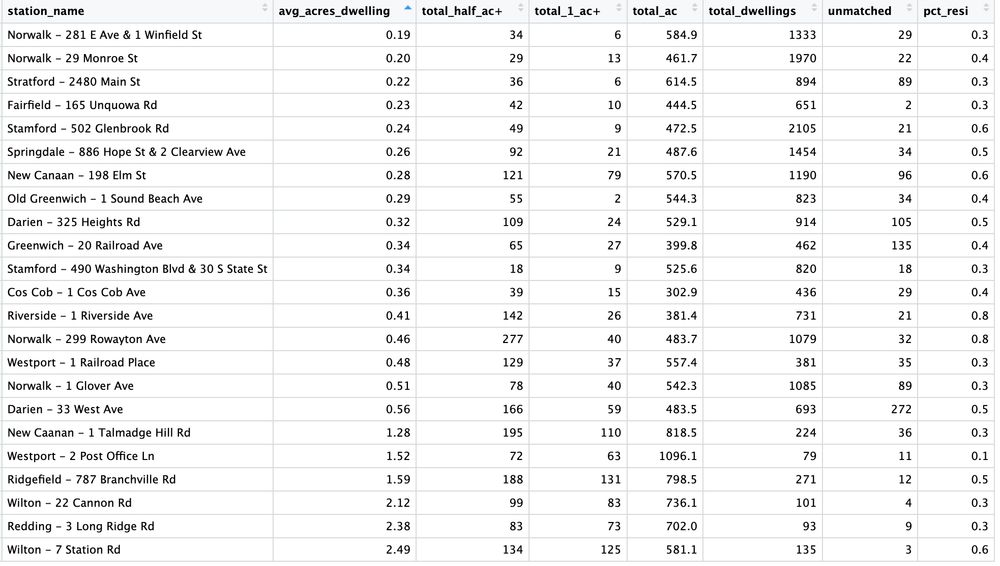Select the Norwalk – 29 Monroe St row
1000x566 pixels.
point(498,58)
